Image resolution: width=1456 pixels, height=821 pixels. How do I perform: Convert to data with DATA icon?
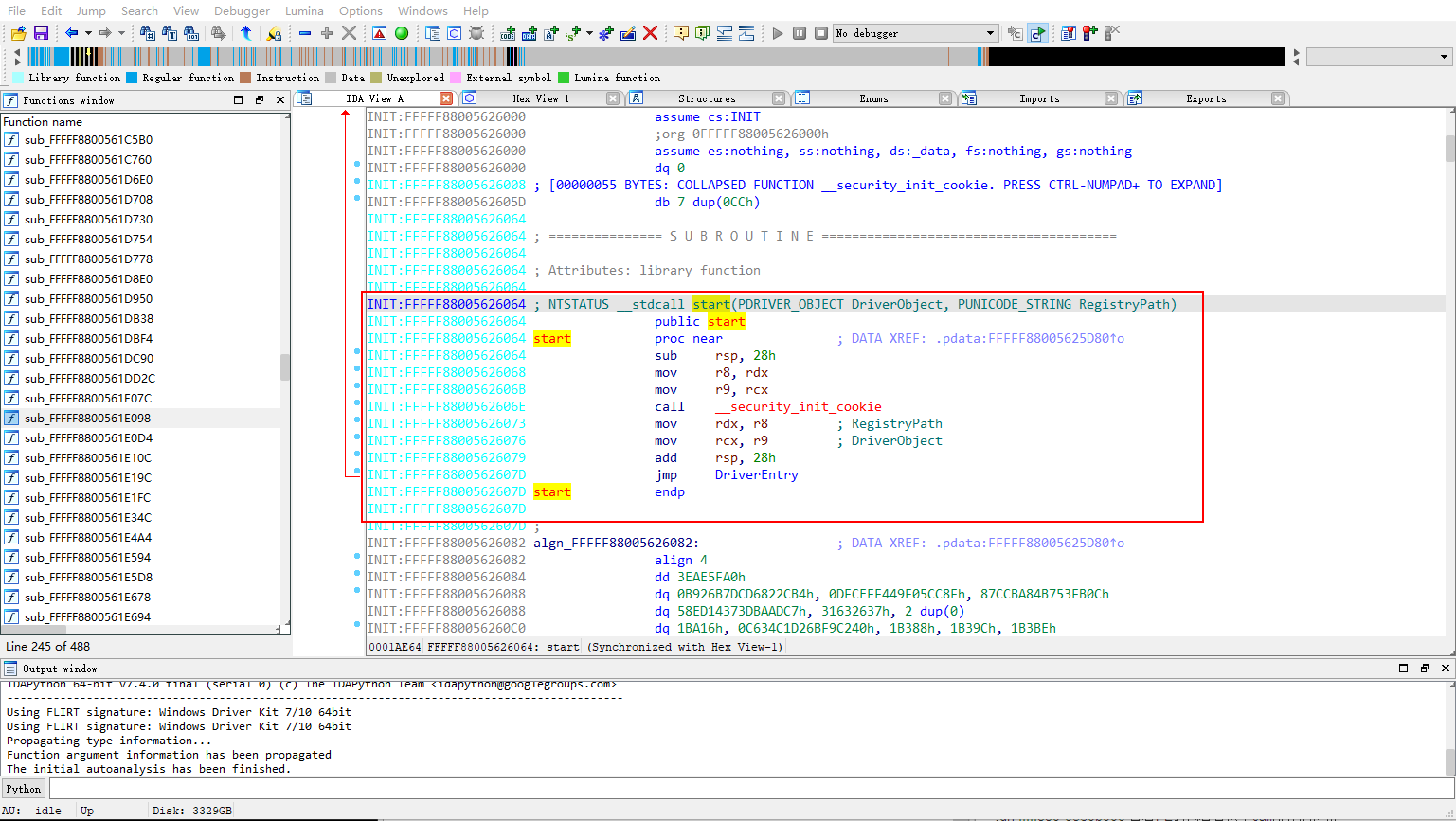click(x=530, y=33)
